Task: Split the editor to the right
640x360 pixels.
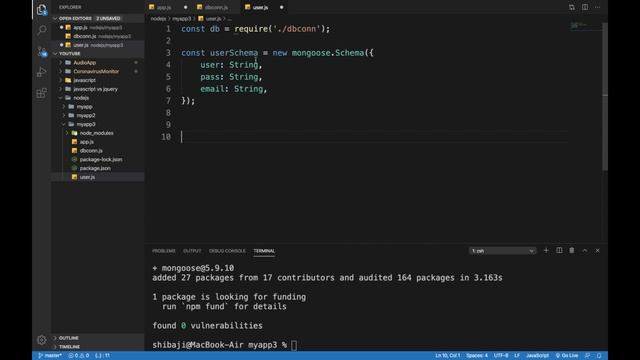Action: coord(585,7)
